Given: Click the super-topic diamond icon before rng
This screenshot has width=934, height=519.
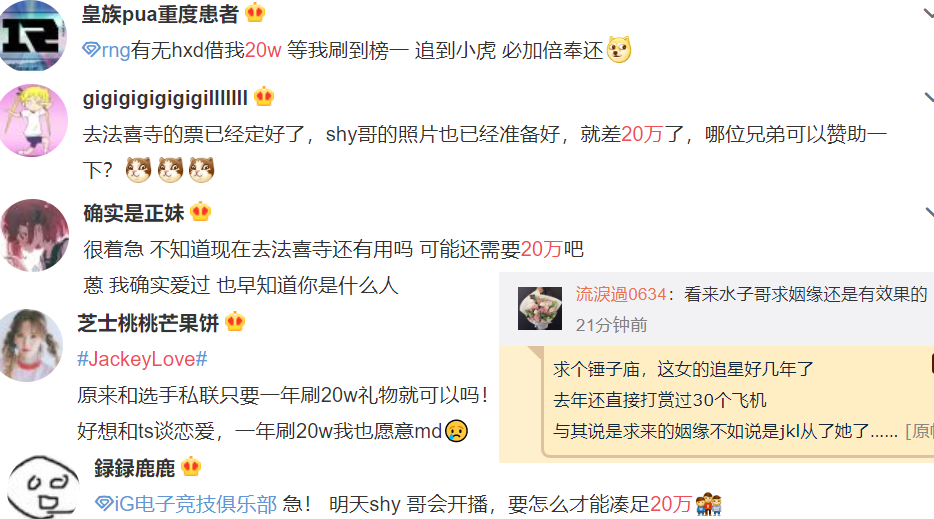Looking at the screenshot, I should [x=91, y=49].
